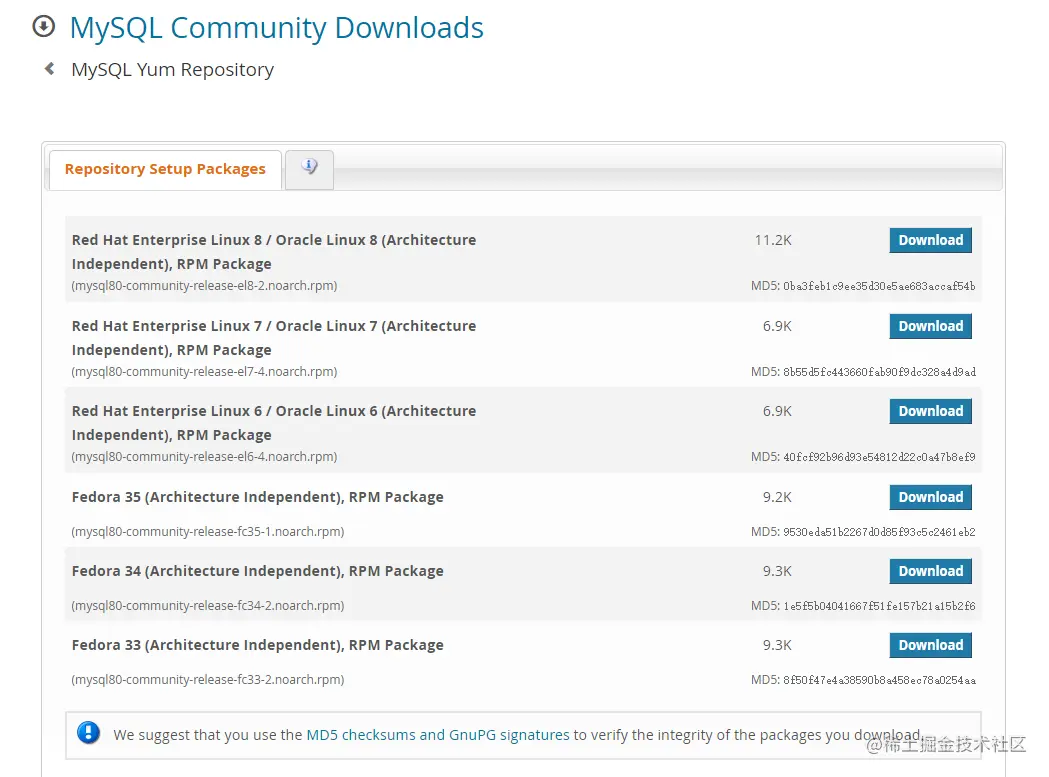Click filename mysql80-community-release-fc34-2.noarch.rpm
The width and height of the screenshot is (1049, 777).
pyautogui.click(x=207, y=606)
